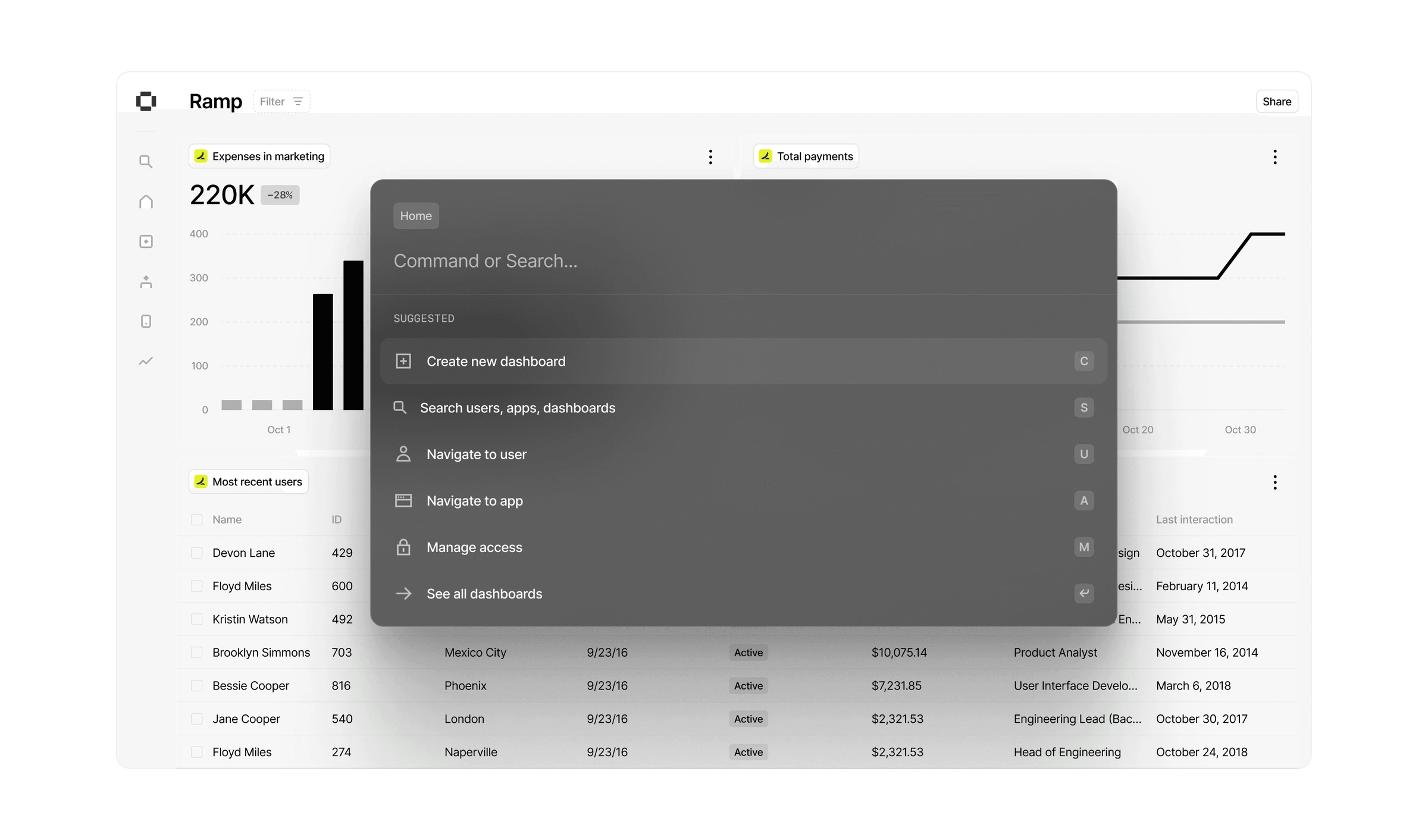Toggle checkbox for Floyd Miles row

coord(197,586)
